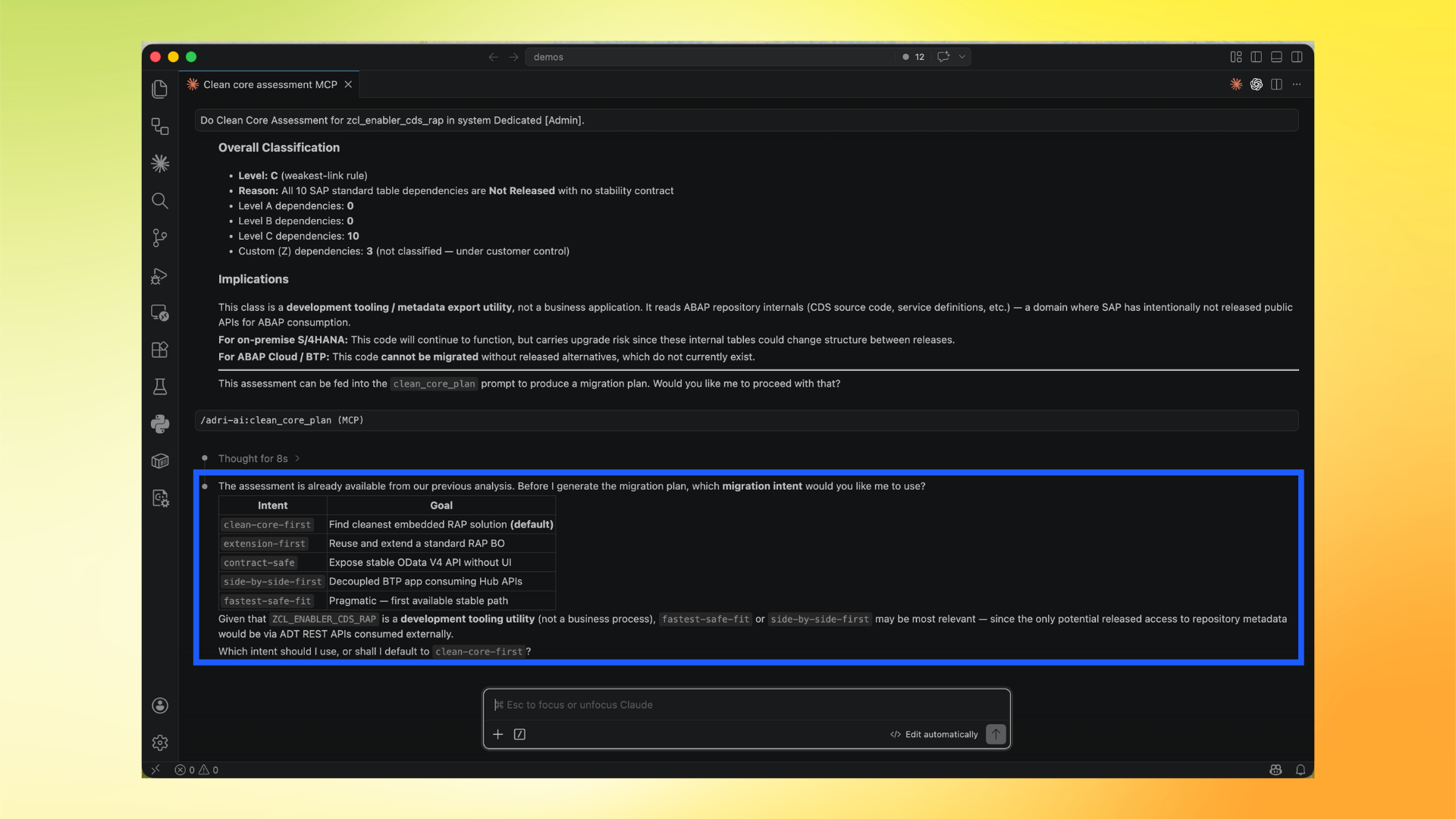This screenshot has height=819, width=1456.
Task: Open the editor More Actions ellipsis menu
Action: [x=1298, y=84]
